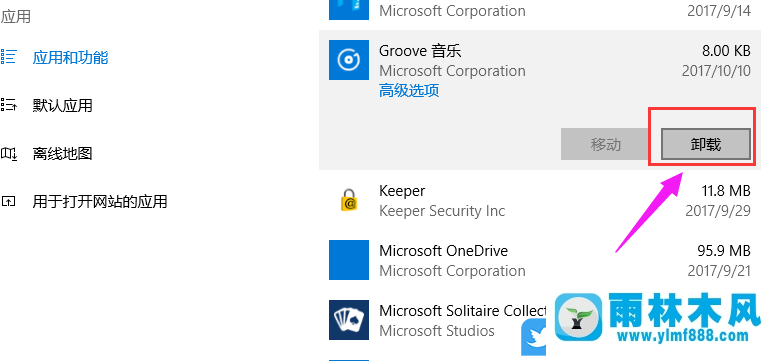
Task: Open the 默认应用 settings page
Action: coord(62,106)
